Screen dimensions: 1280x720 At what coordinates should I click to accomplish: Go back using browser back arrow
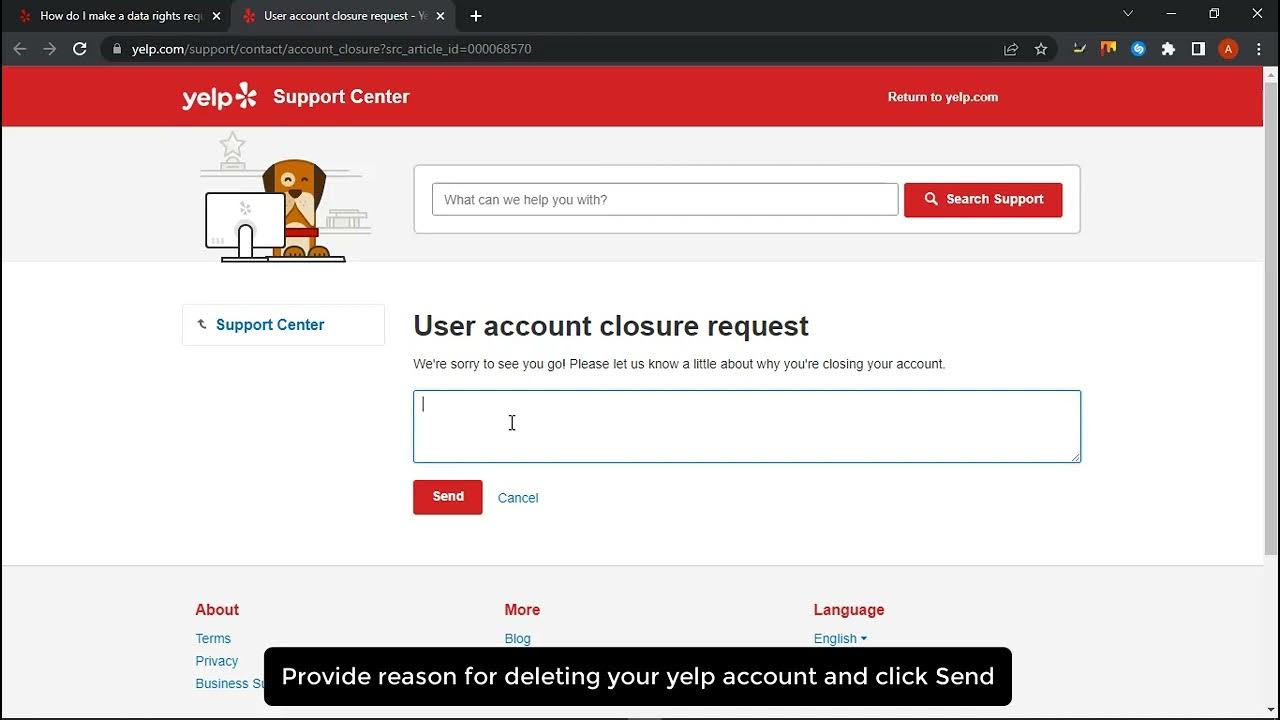20,49
